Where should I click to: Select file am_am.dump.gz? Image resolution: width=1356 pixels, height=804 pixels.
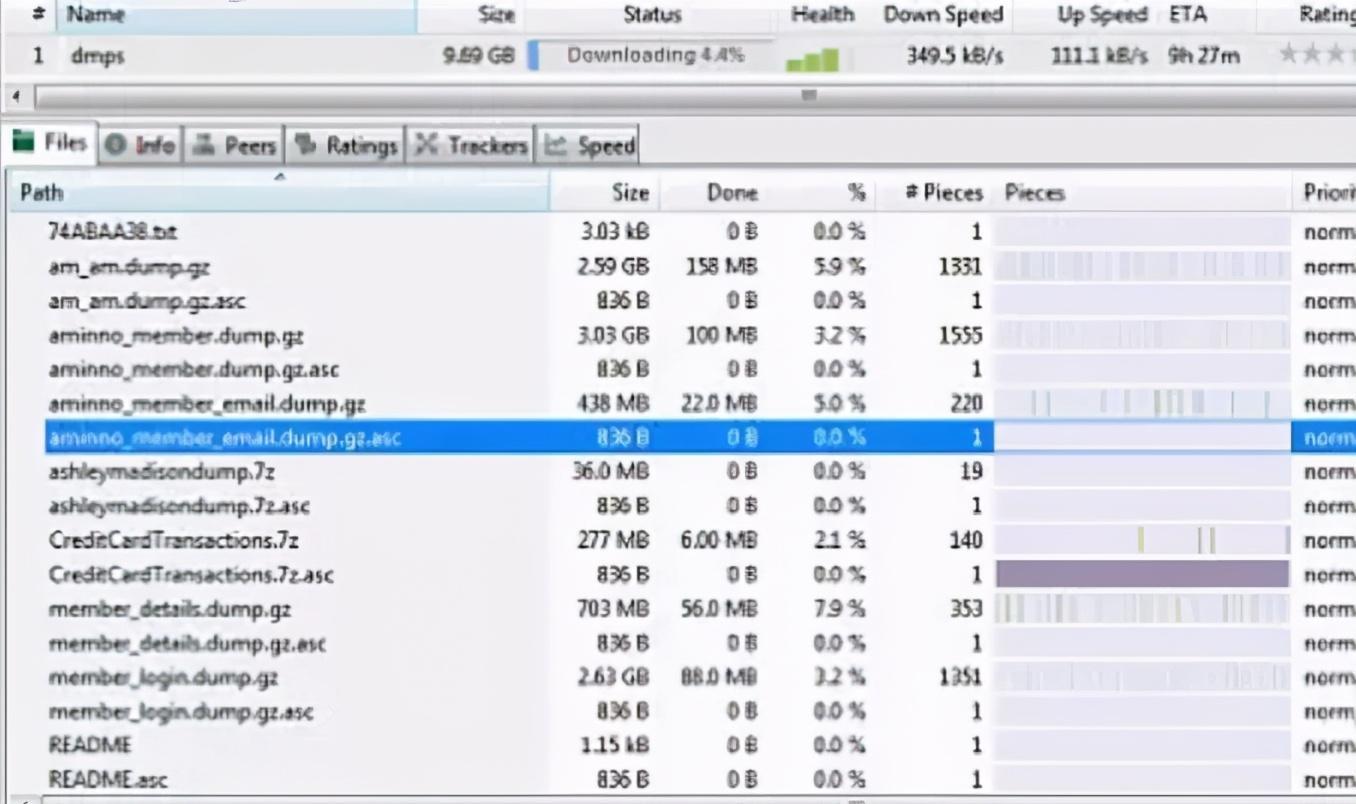tap(129, 267)
